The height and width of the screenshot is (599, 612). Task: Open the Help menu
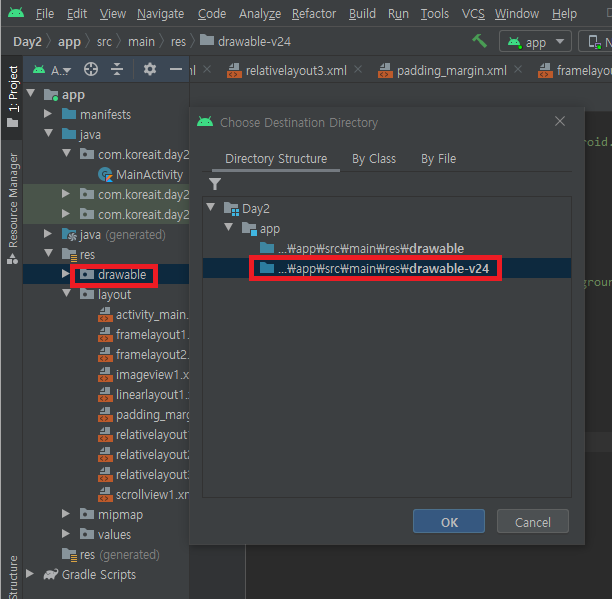click(x=564, y=14)
